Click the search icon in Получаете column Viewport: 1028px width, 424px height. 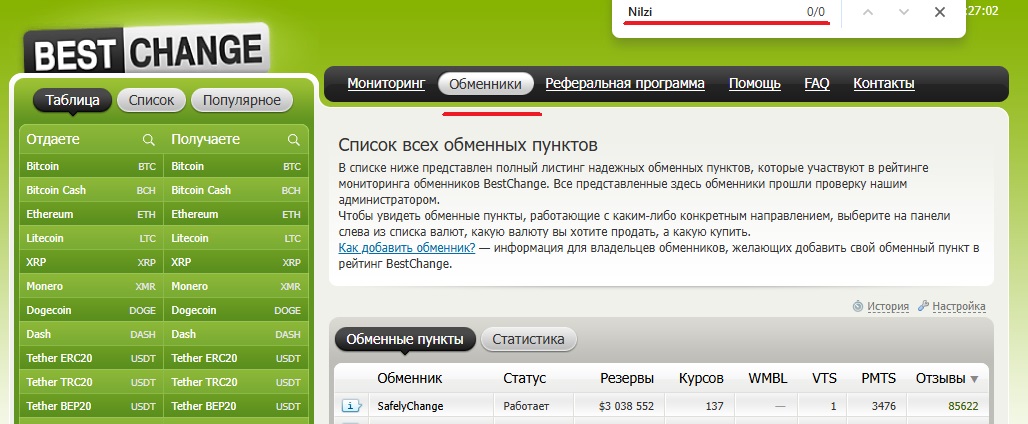294,140
